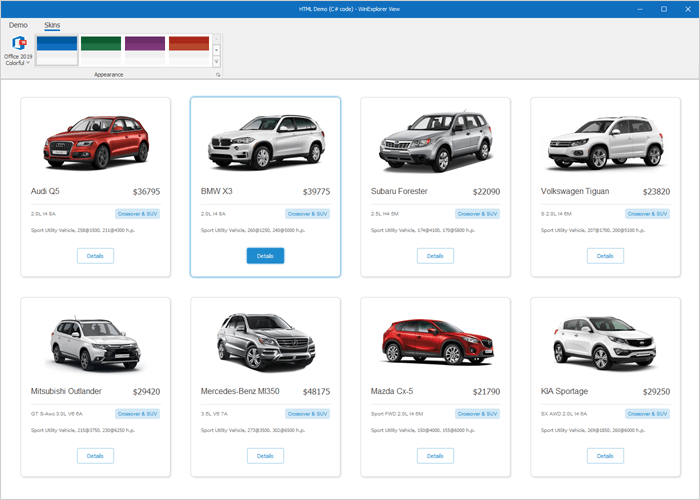Click Crossover & SUV tag on Mercedes-Benz Ml350
The image size is (700, 500).
(x=308, y=414)
